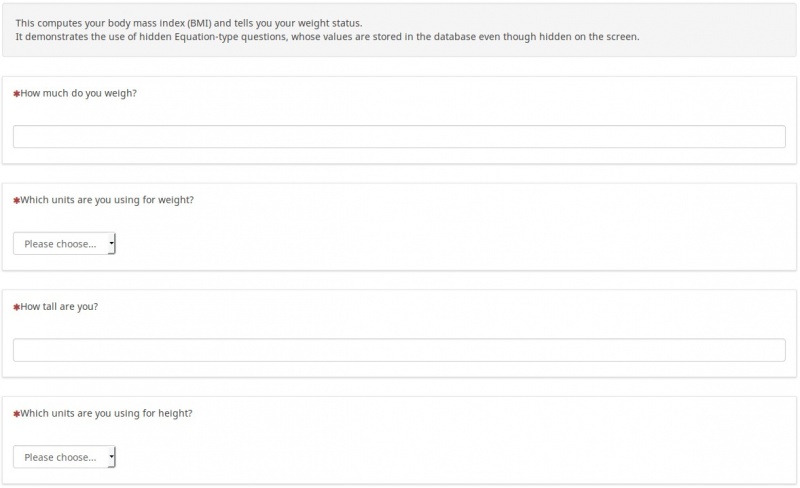Click the 'Which units are you using for weight?' label
800x488 pixels.
coord(107,200)
